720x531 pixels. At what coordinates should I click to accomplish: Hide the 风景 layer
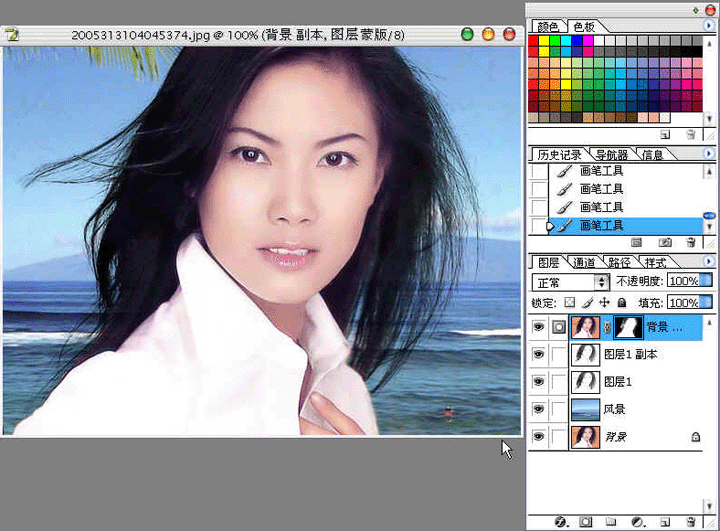538,409
